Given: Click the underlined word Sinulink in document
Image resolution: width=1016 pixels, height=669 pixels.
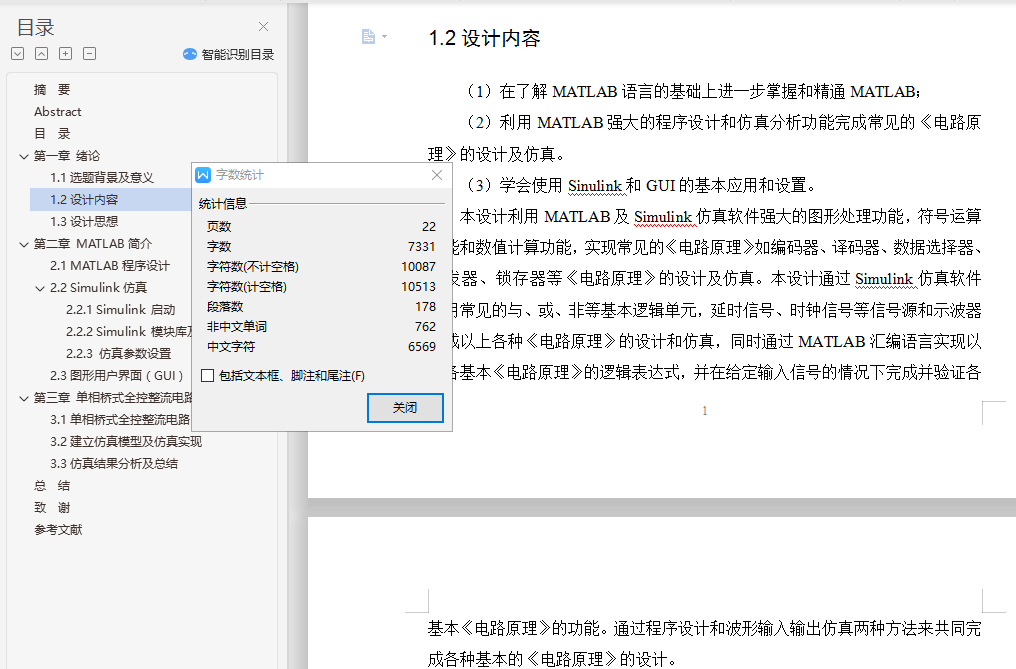Looking at the screenshot, I should [595, 186].
